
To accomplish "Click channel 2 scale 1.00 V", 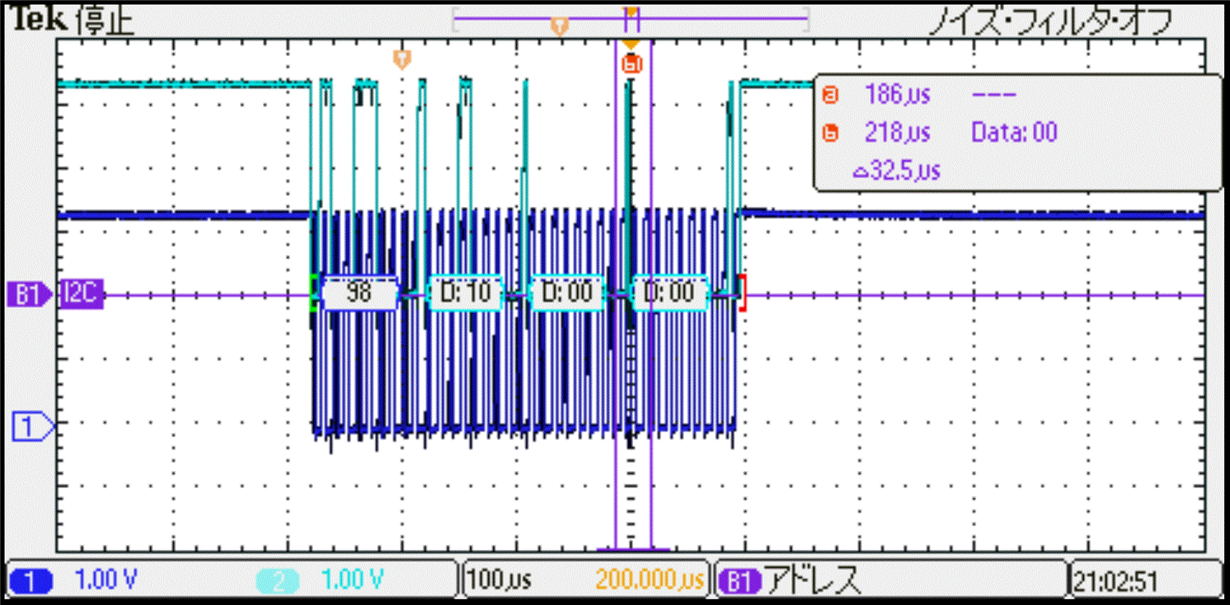I will pos(352,579).
